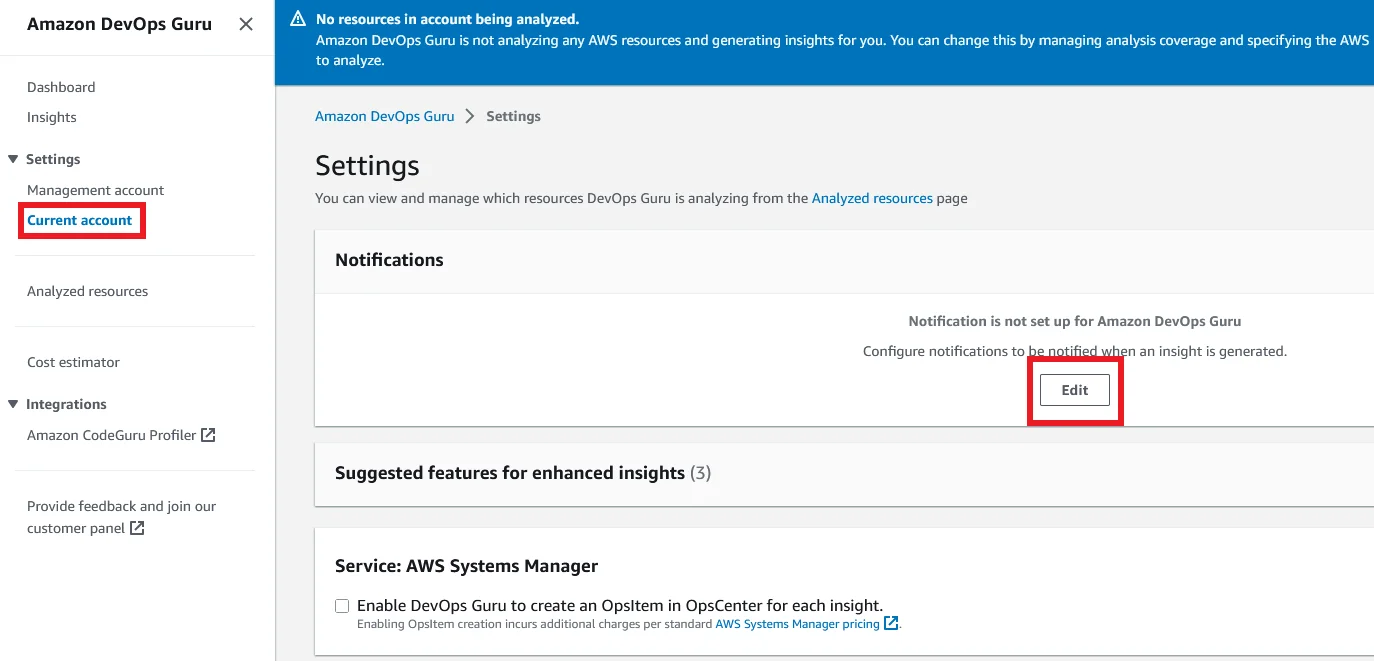The width and height of the screenshot is (1374, 661).
Task: Click external link icon after customer panel
Action: [137, 528]
